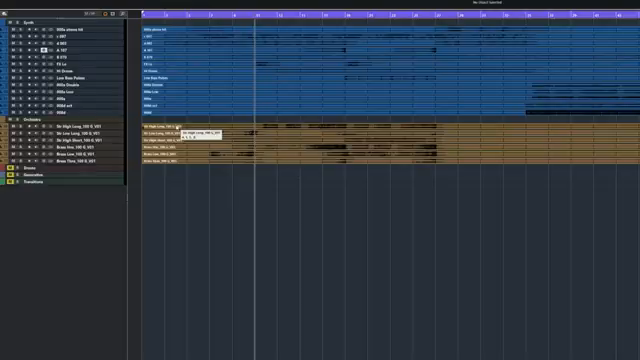Screen dimensions: 640x360
Task: Solo the Transitions folder
Action: tap(17, 182)
